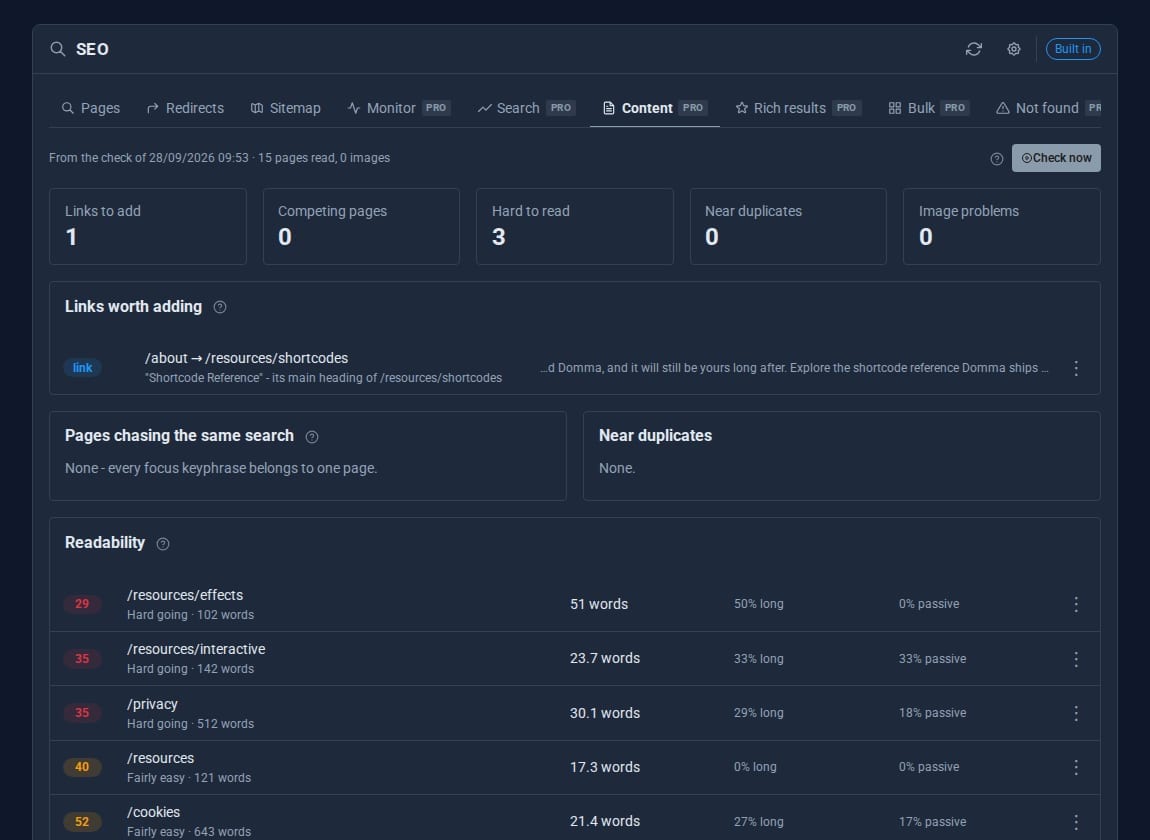Click the blue link badge
1150x840 pixels.
click(x=82, y=368)
